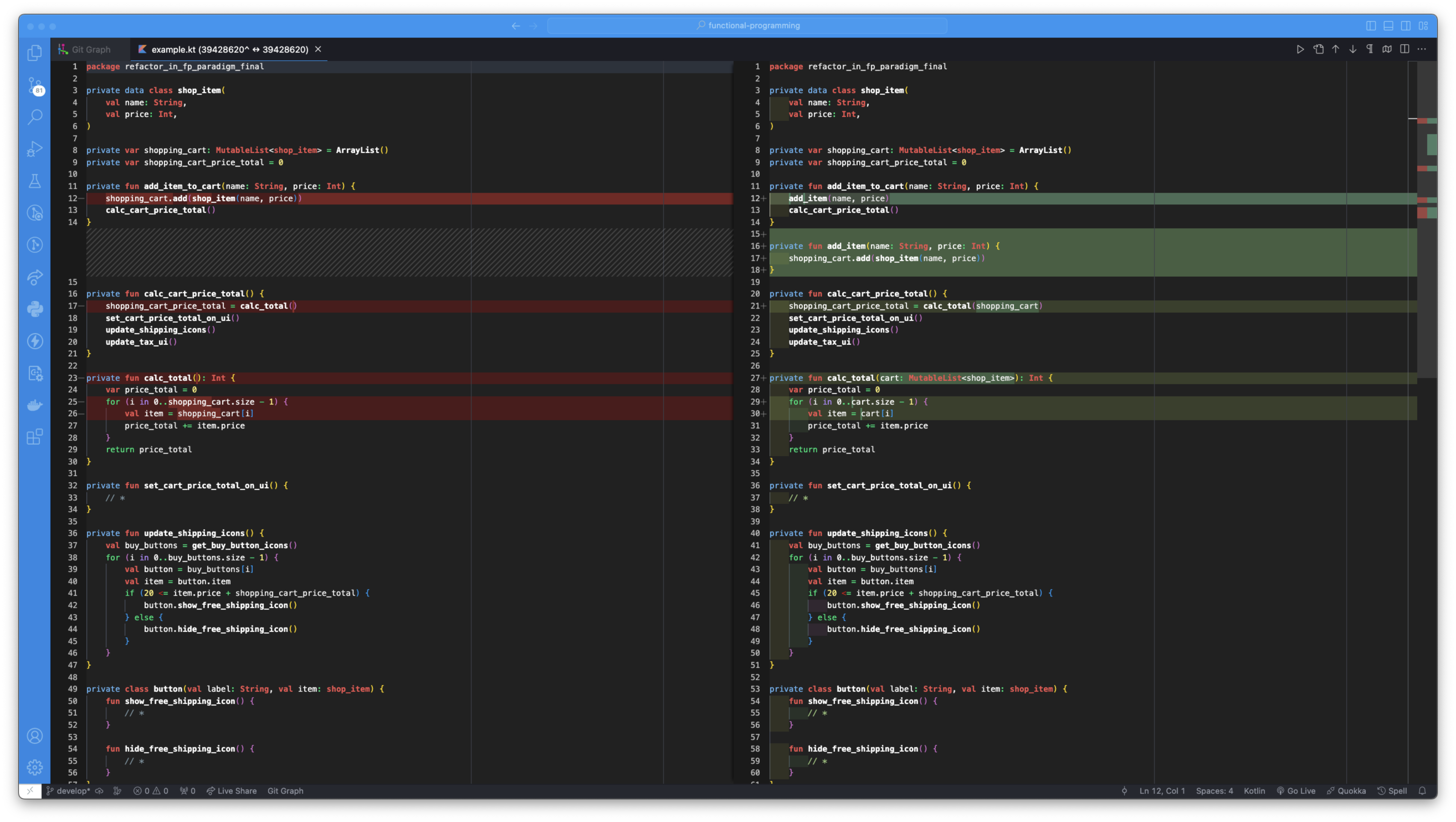The image size is (1456, 822).
Task: Click the Open File icon in editor toolbar
Action: tap(1318, 49)
